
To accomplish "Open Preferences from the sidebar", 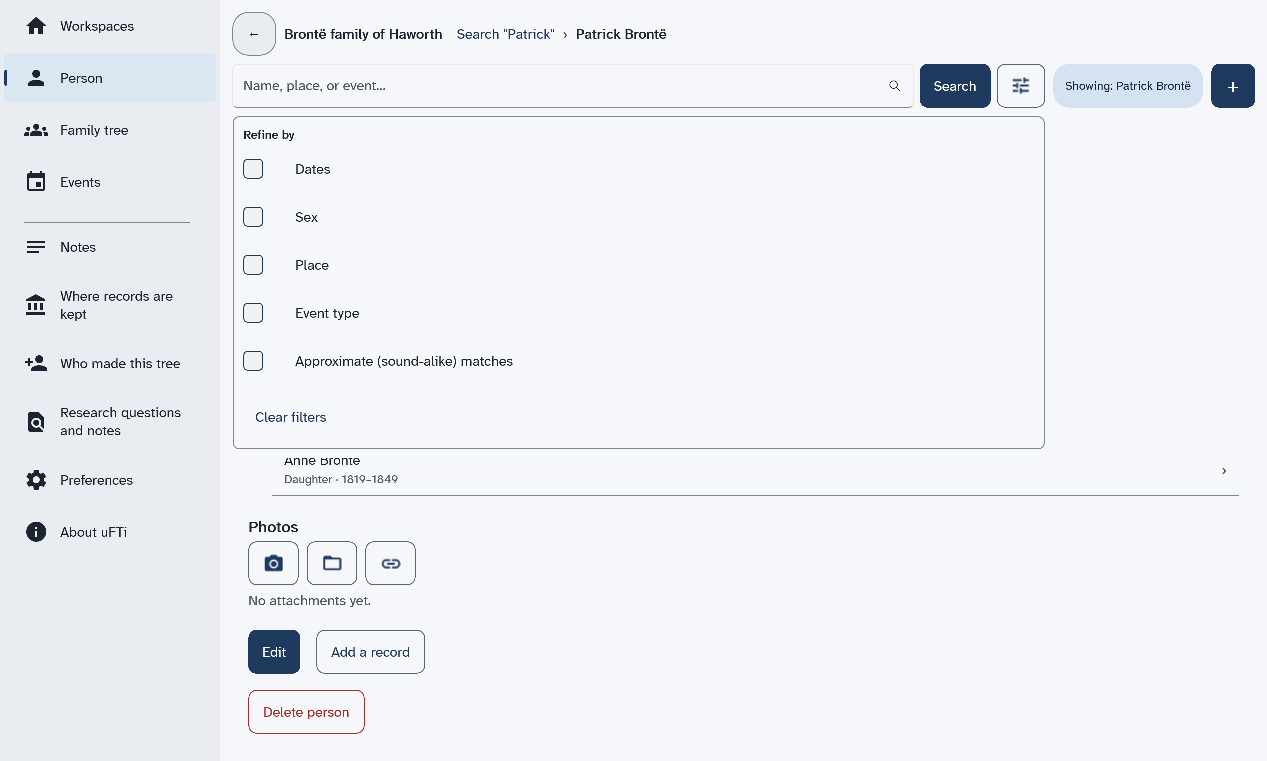I will (x=110, y=480).
